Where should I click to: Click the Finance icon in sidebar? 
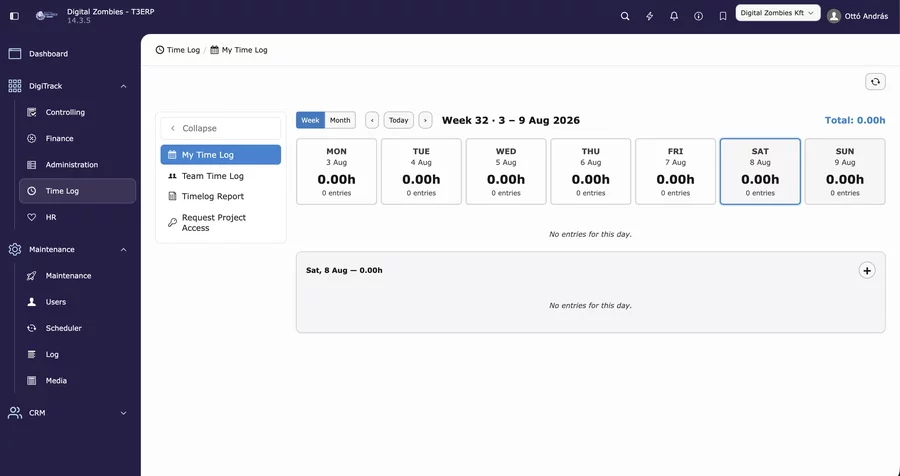click(32, 138)
